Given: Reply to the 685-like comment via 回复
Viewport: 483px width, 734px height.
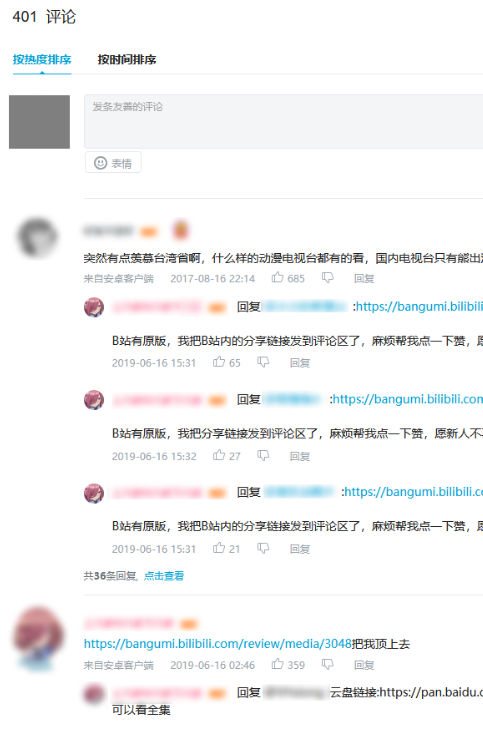Looking at the screenshot, I should click(x=364, y=279).
